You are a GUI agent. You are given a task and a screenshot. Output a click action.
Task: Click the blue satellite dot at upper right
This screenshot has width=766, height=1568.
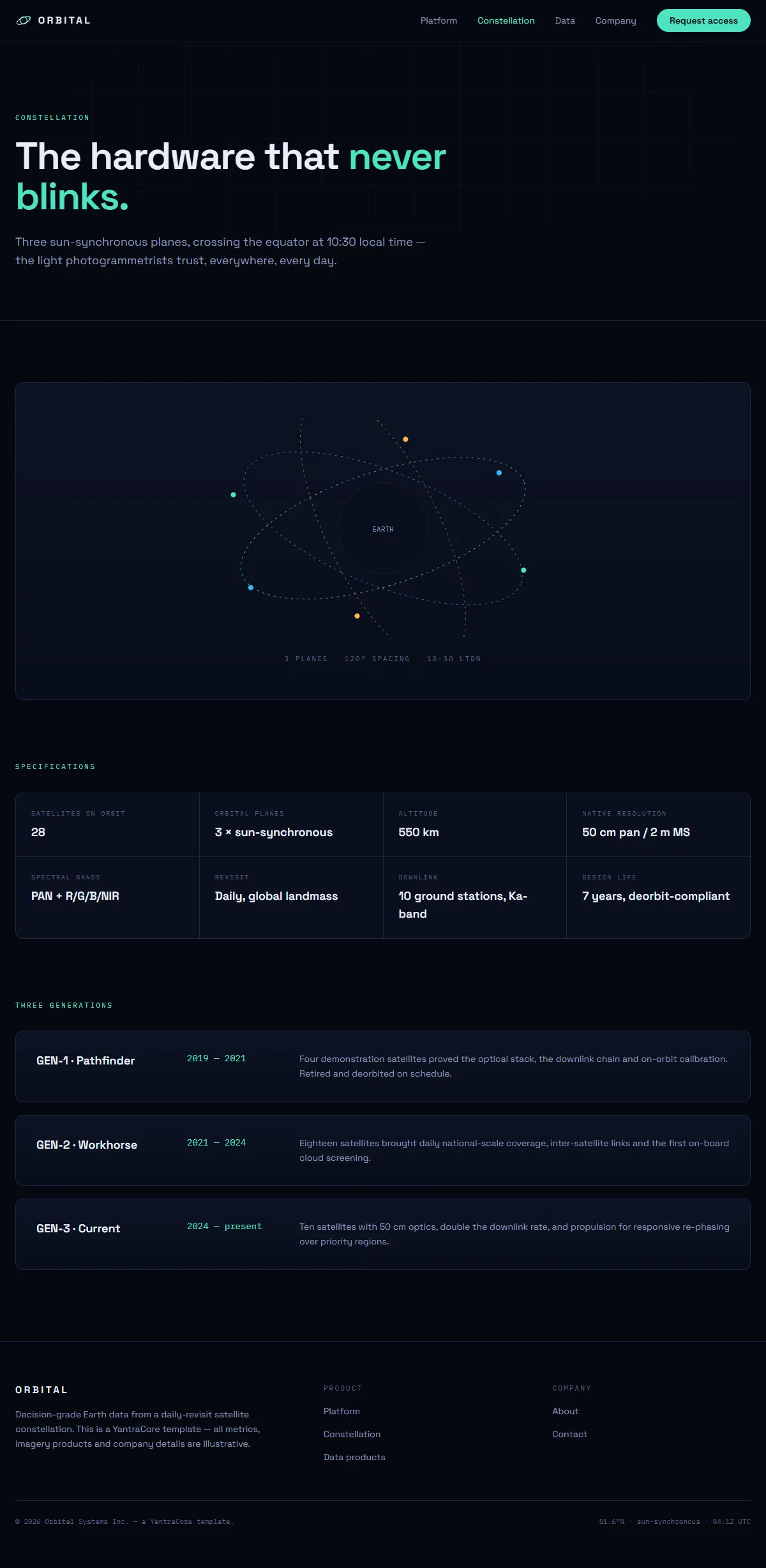point(499,473)
